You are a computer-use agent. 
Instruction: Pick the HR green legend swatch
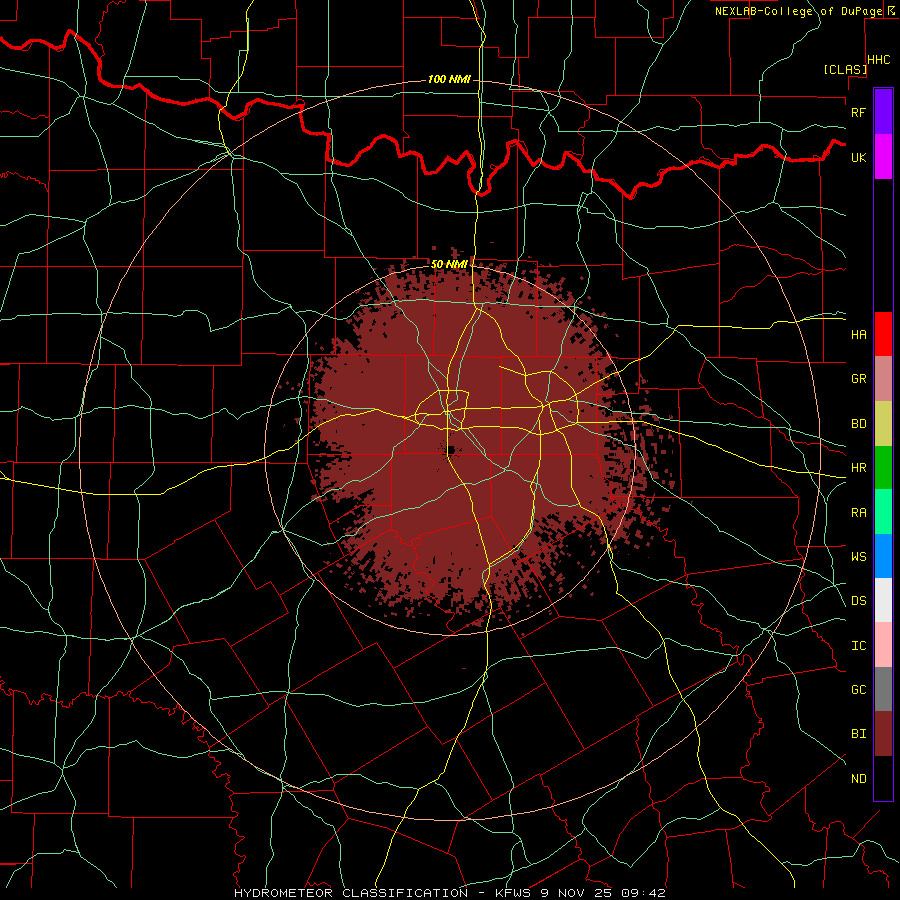pos(883,467)
